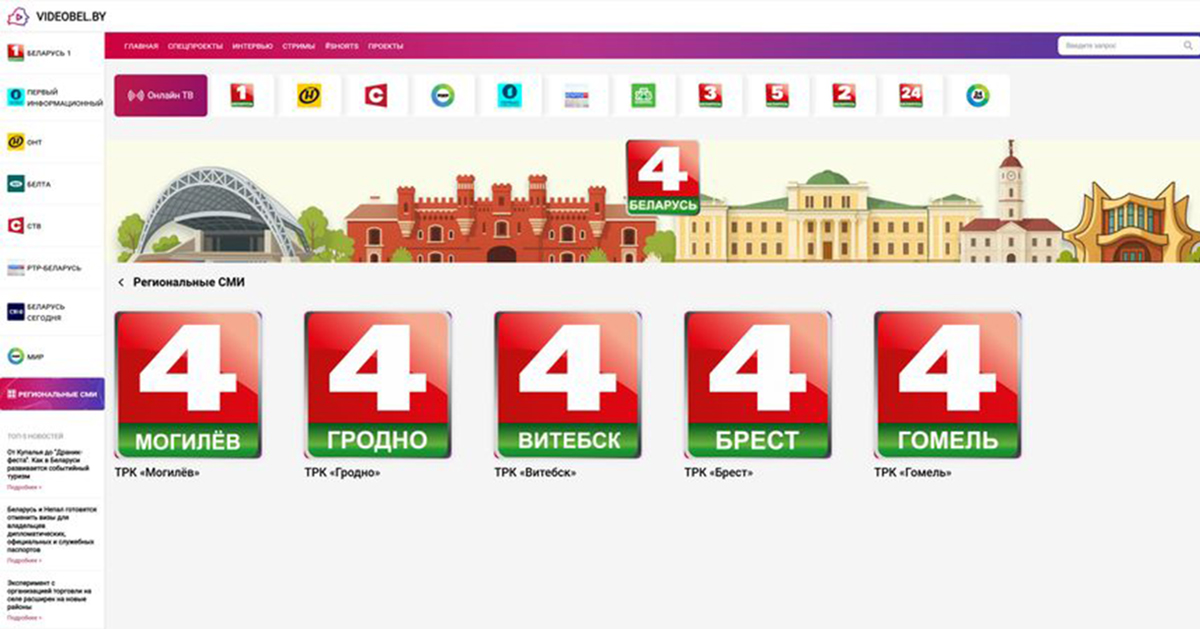
Task: Click the search magnifier icon
Action: coord(1187,47)
